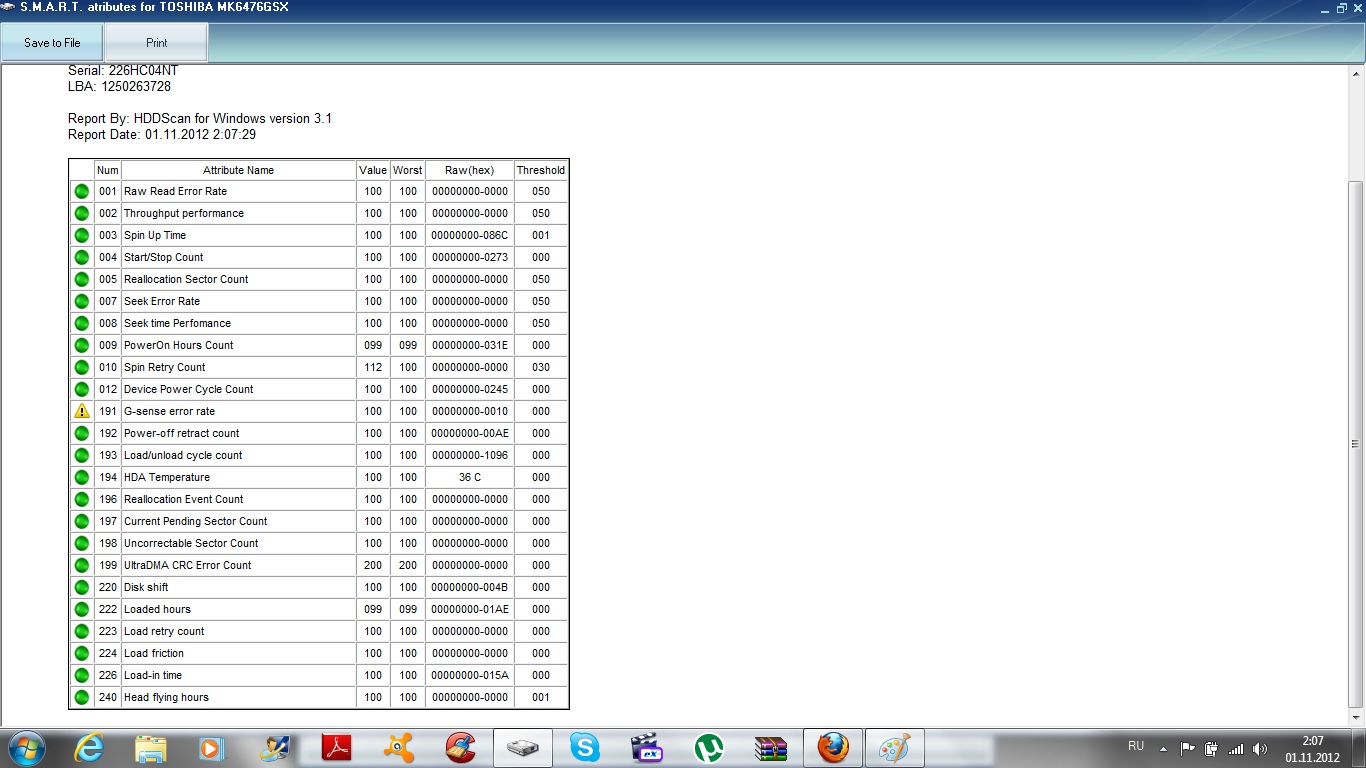Click the Device Power Cycle Count text
Image resolution: width=1366 pixels, height=768 pixels.
189,389
